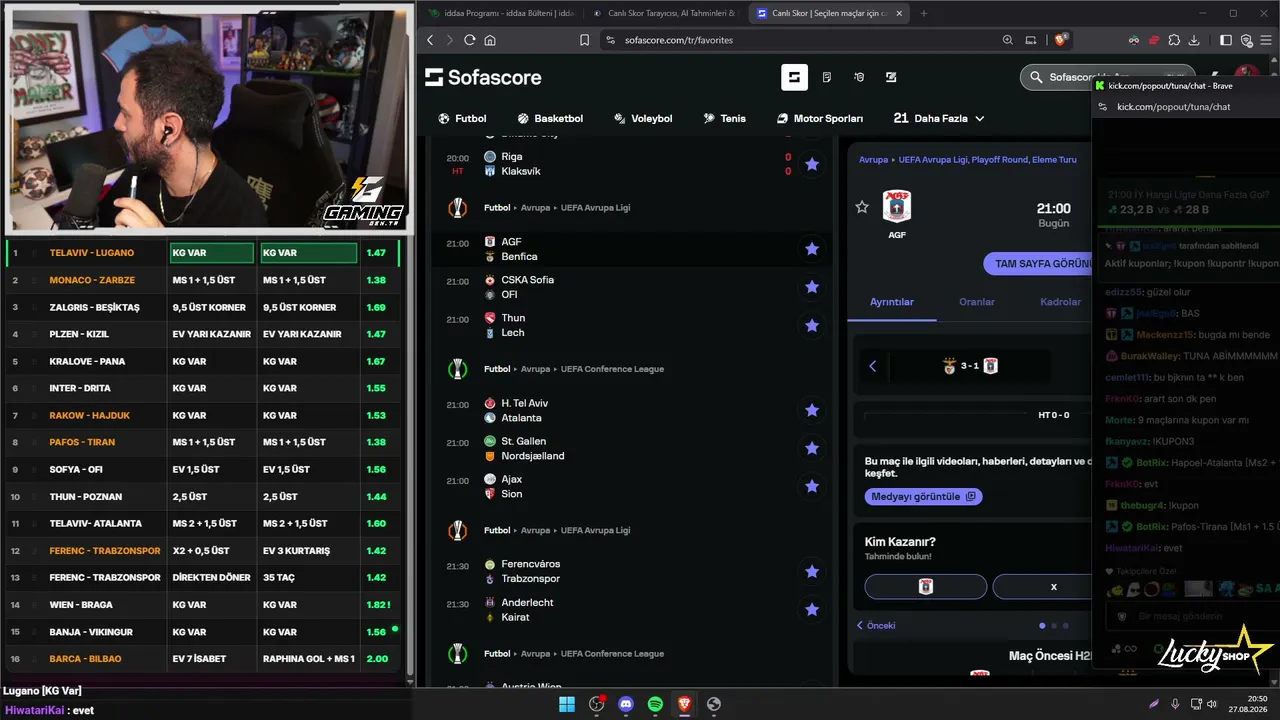Image resolution: width=1280 pixels, height=720 pixels.
Task: Select the Sofascore home icon in header
Action: [794, 77]
